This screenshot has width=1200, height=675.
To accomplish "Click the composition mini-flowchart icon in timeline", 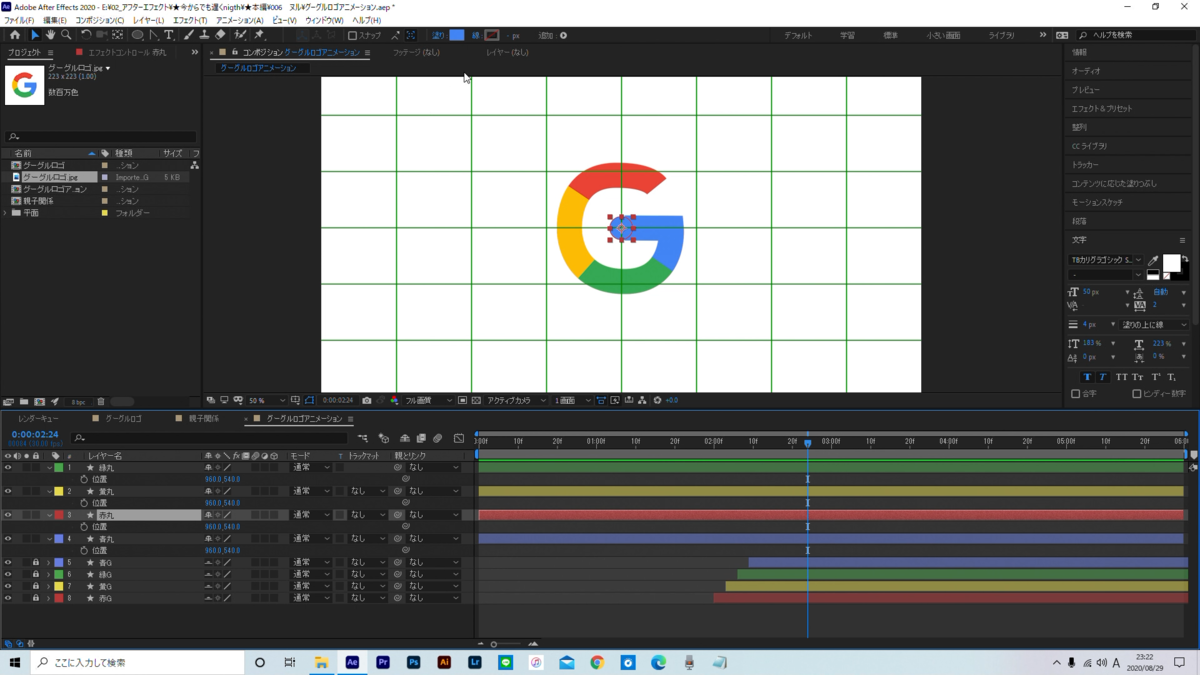I will 363,438.
